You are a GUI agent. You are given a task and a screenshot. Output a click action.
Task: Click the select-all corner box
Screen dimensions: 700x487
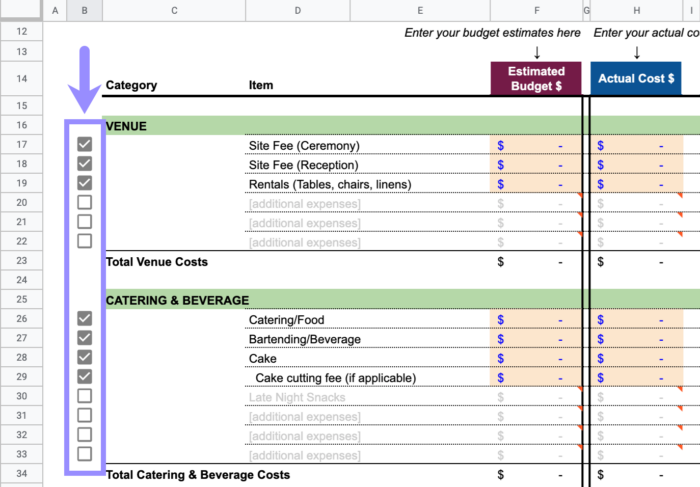pyautogui.click(x=21, y=10)
